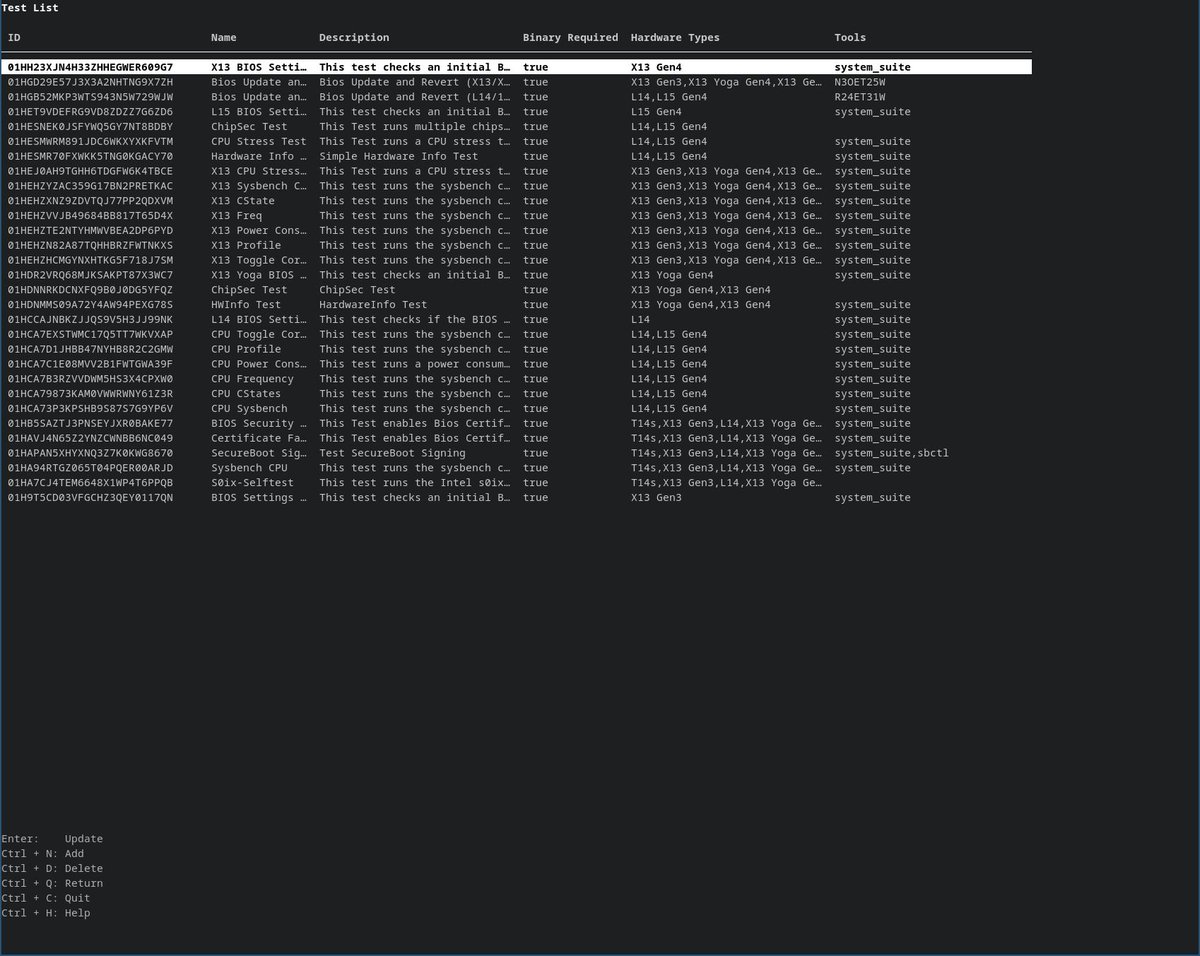Image resolution: width=1200 pixels, height=956 pixels.
Task: Click ID 01HESNEK0JSFYWQ5GY7NT8BDBY
Action: pyautogui.click(x=90, y=127)
